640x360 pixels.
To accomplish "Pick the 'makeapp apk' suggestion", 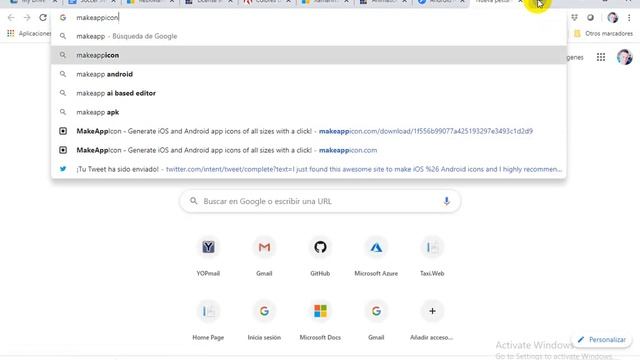I will click(x=309, y=112).
